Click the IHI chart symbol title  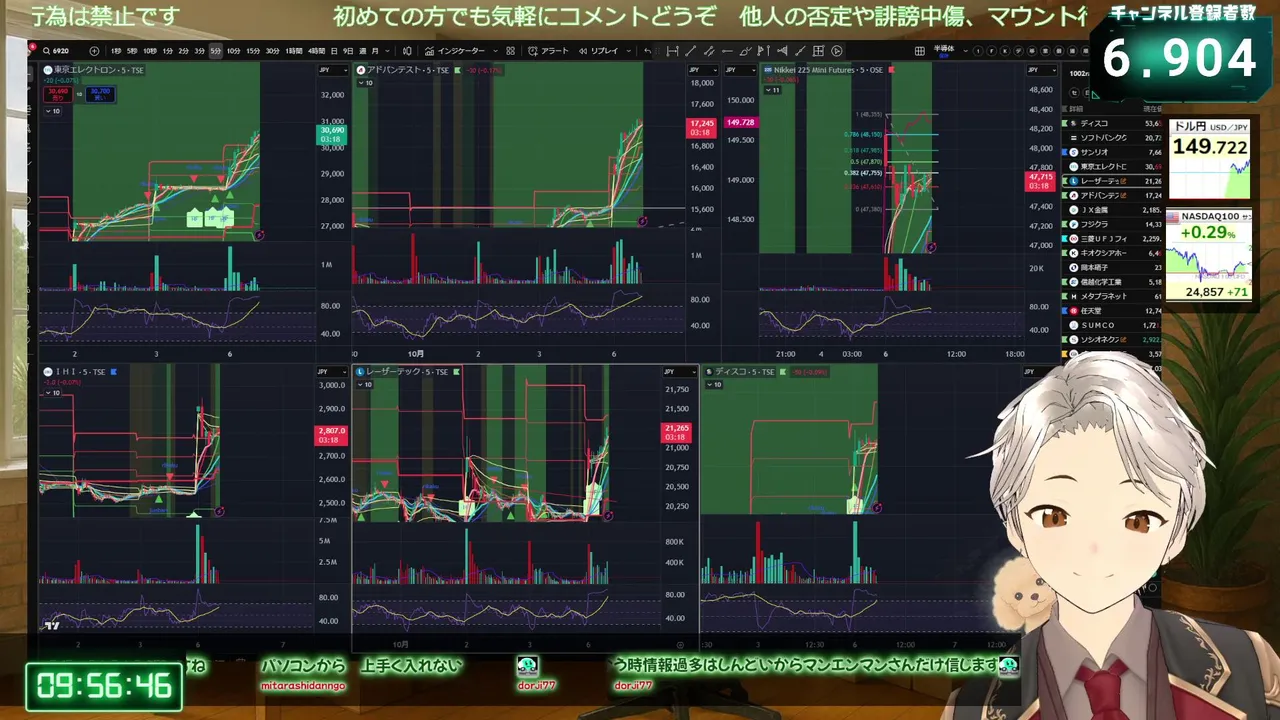click(80, 372)
